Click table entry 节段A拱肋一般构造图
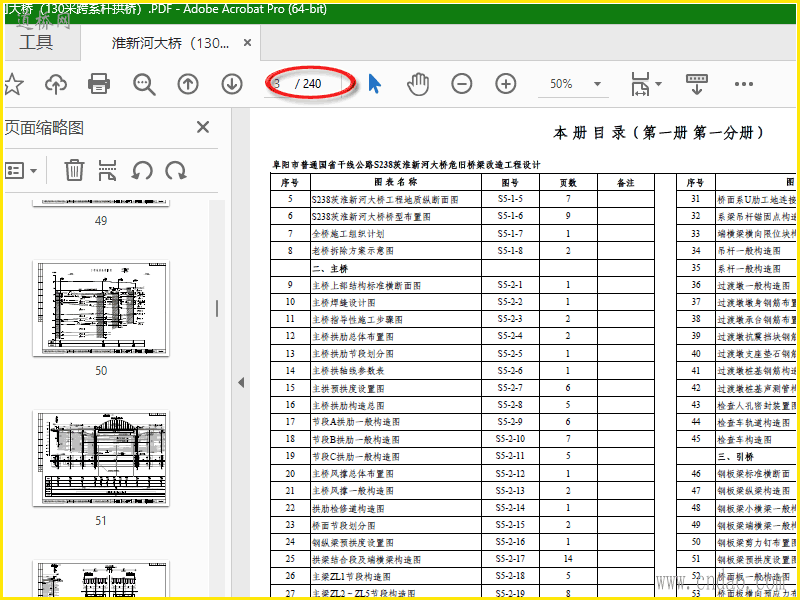 [x=356, y=422]
